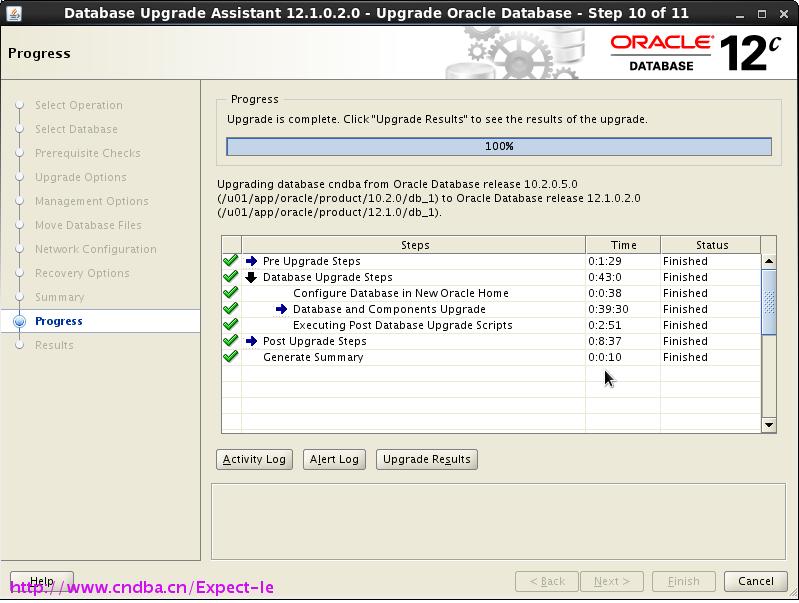Click time value 0:43:0
Viewport: 799px width, 603px height.
pyautogui.click(x=604, y=277)
